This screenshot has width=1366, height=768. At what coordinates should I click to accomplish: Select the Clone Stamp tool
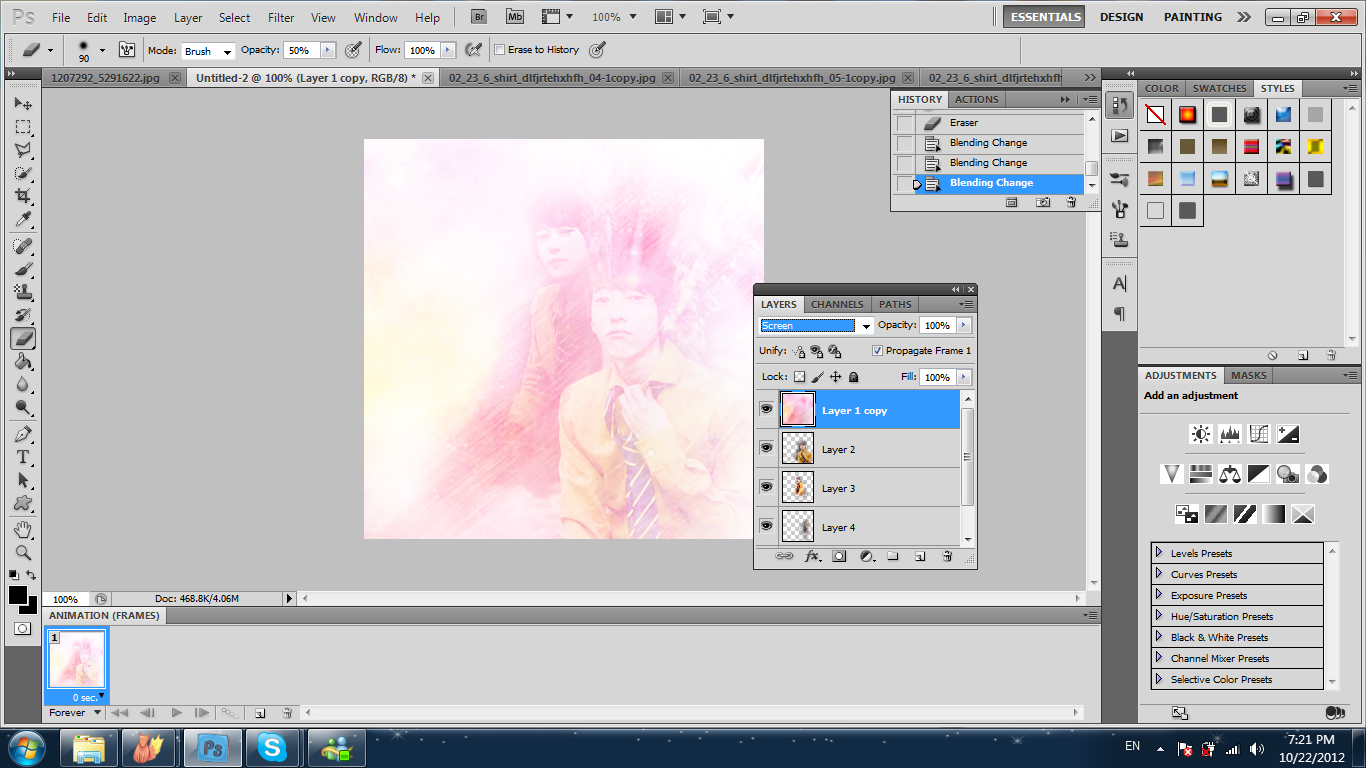pos(23,292)
